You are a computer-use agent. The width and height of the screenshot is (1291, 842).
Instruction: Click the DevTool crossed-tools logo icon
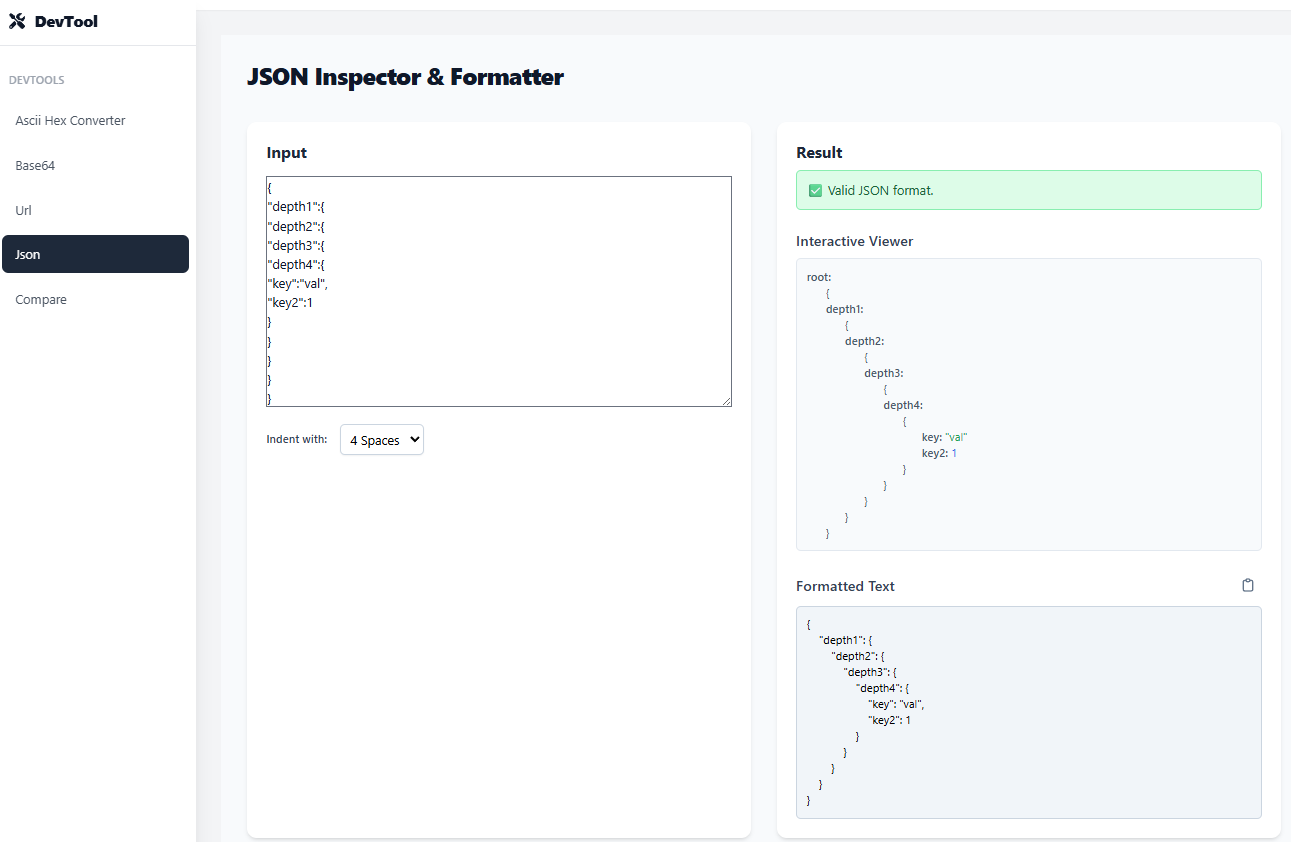pos(16,20)
